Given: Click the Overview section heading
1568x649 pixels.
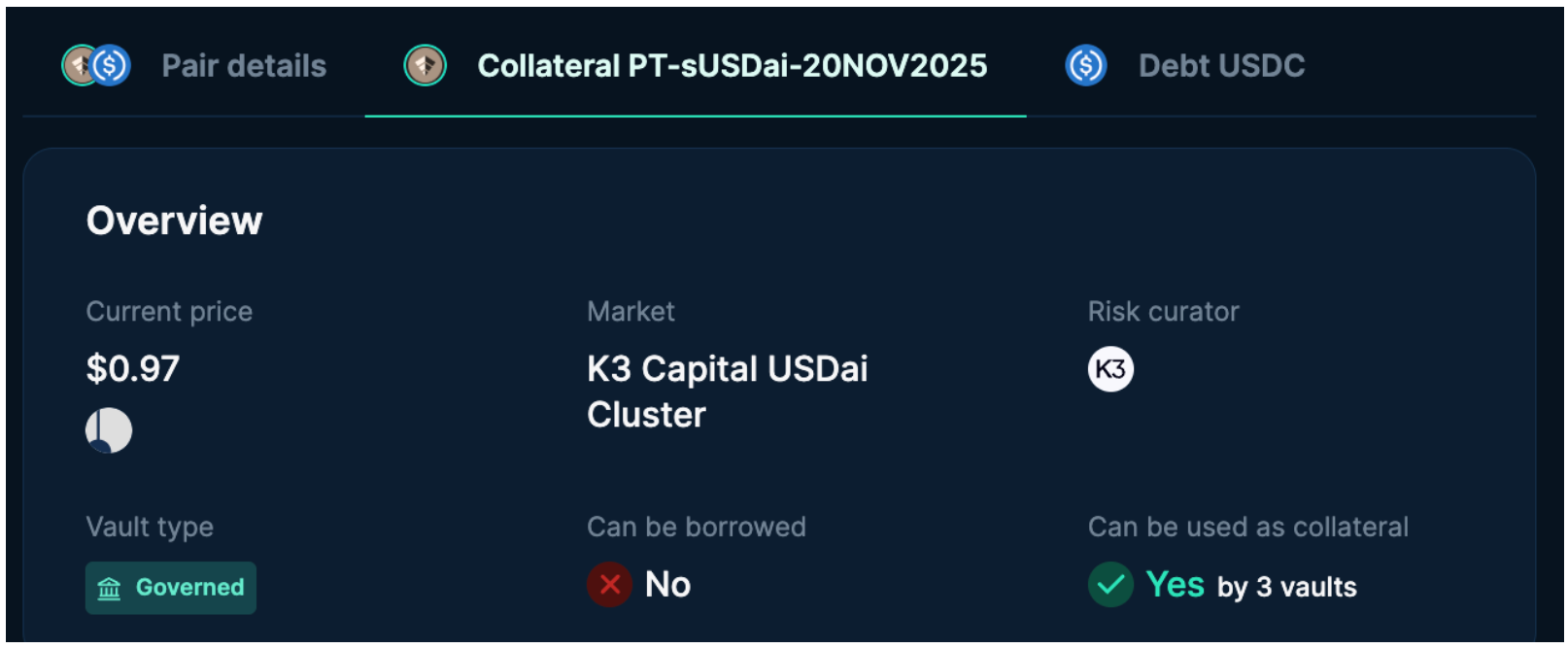Looking at the screenshot, I should 175,222.
